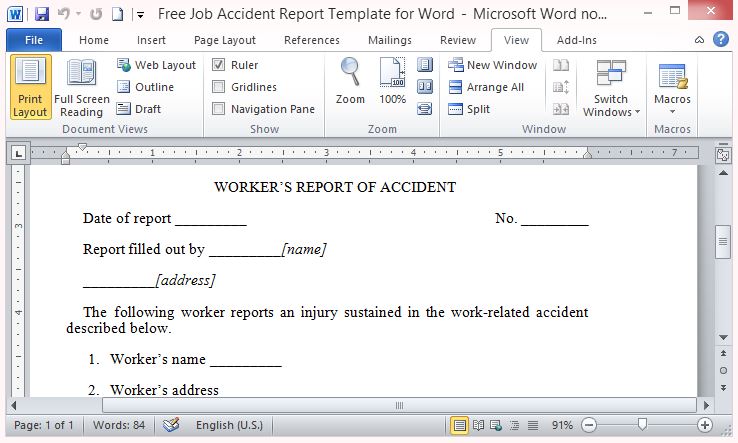Click the horizontal scrollbar thumb

(x=399, y=405)
